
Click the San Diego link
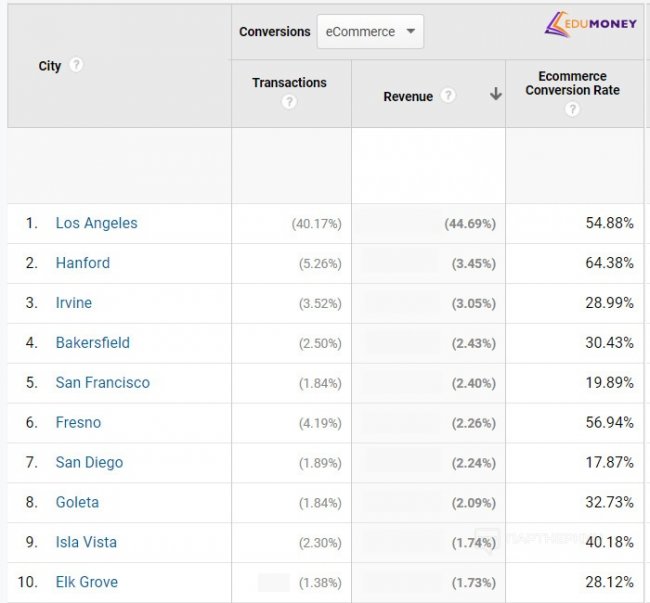[x=89, y=463]
